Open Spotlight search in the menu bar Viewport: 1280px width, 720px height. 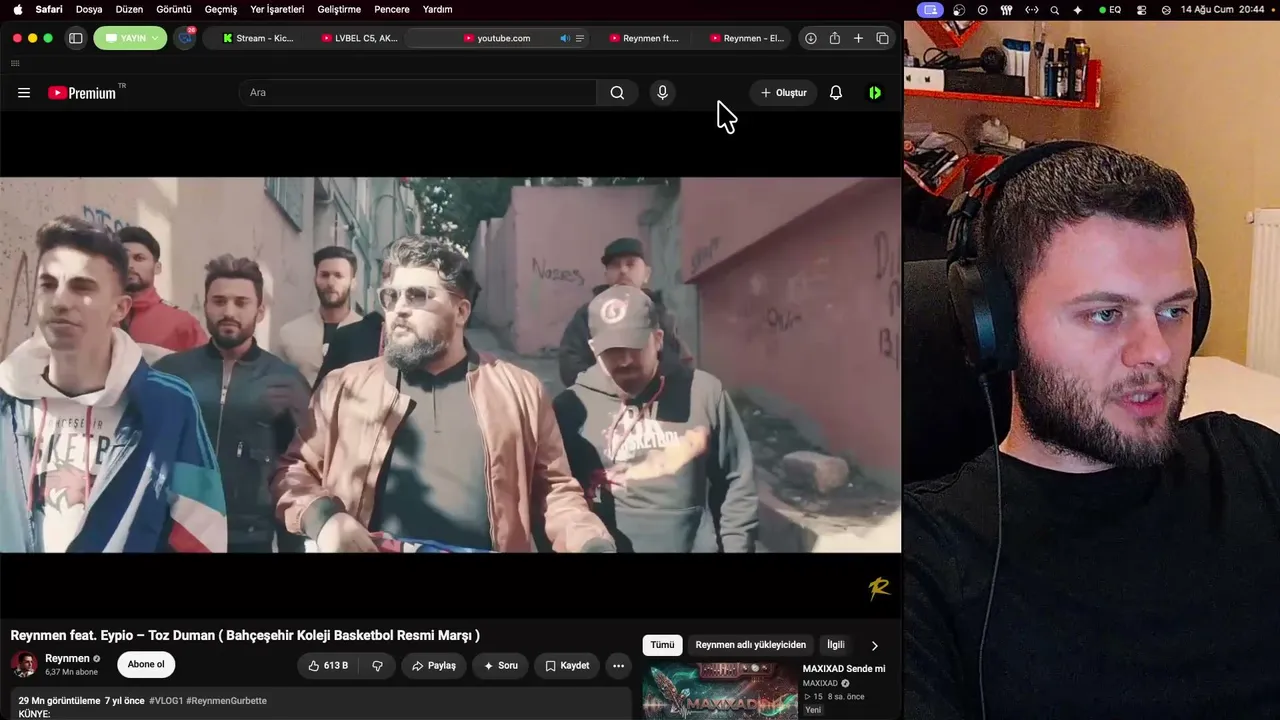(x=1054, y=10)
